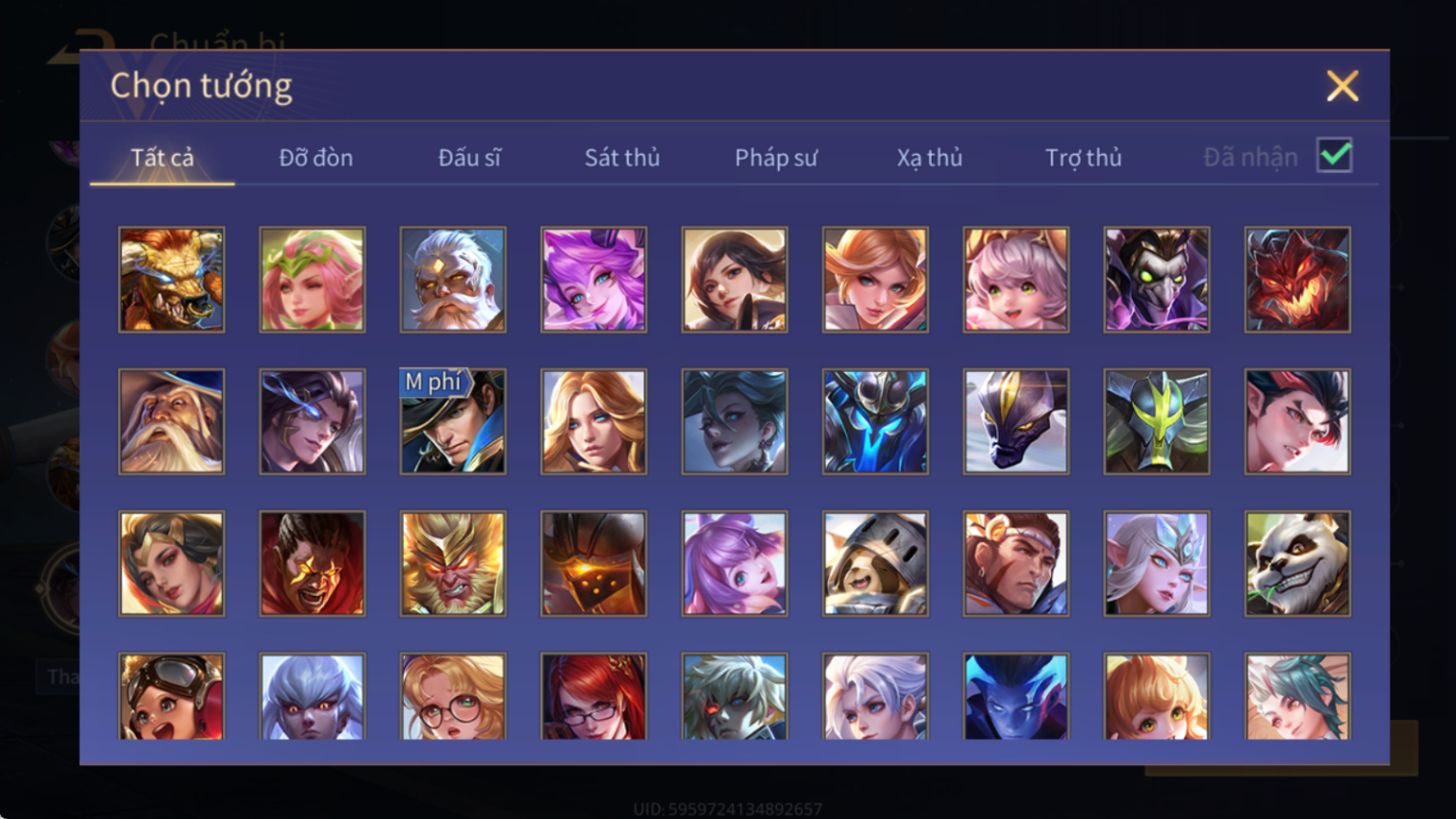Choose the green-eyed plague mask hero
Screen dimensions: 1456x819
point(1157,280)
